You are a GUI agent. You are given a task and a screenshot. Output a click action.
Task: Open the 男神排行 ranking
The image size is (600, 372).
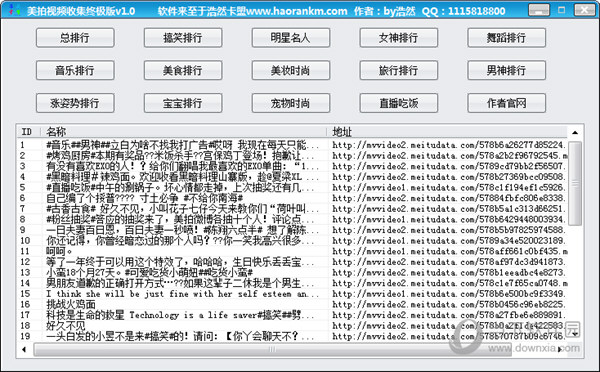pyautogui.click(x=507, y=70)
